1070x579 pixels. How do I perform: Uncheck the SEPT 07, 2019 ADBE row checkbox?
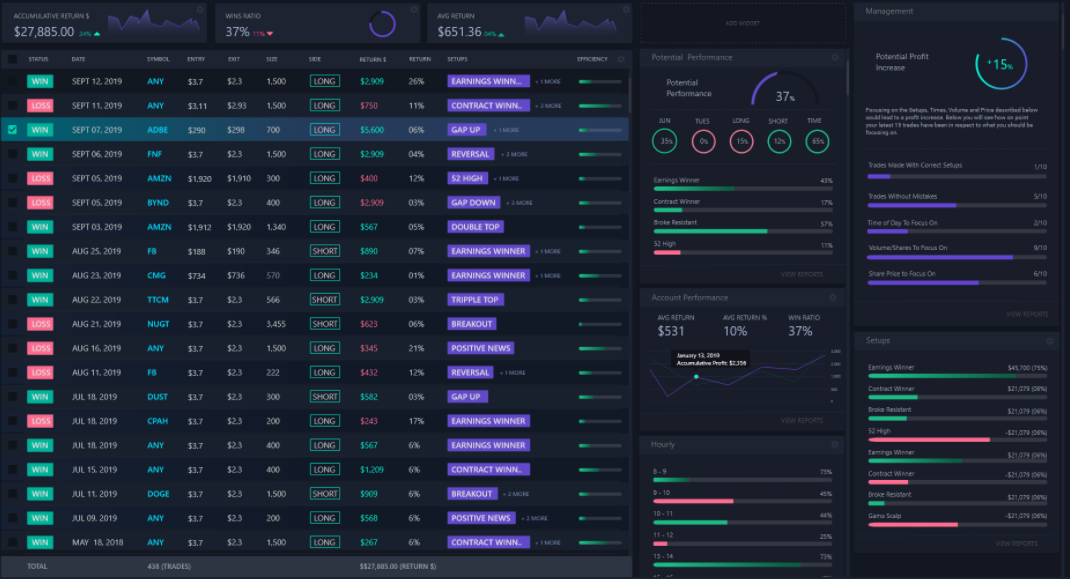[12, 130]
